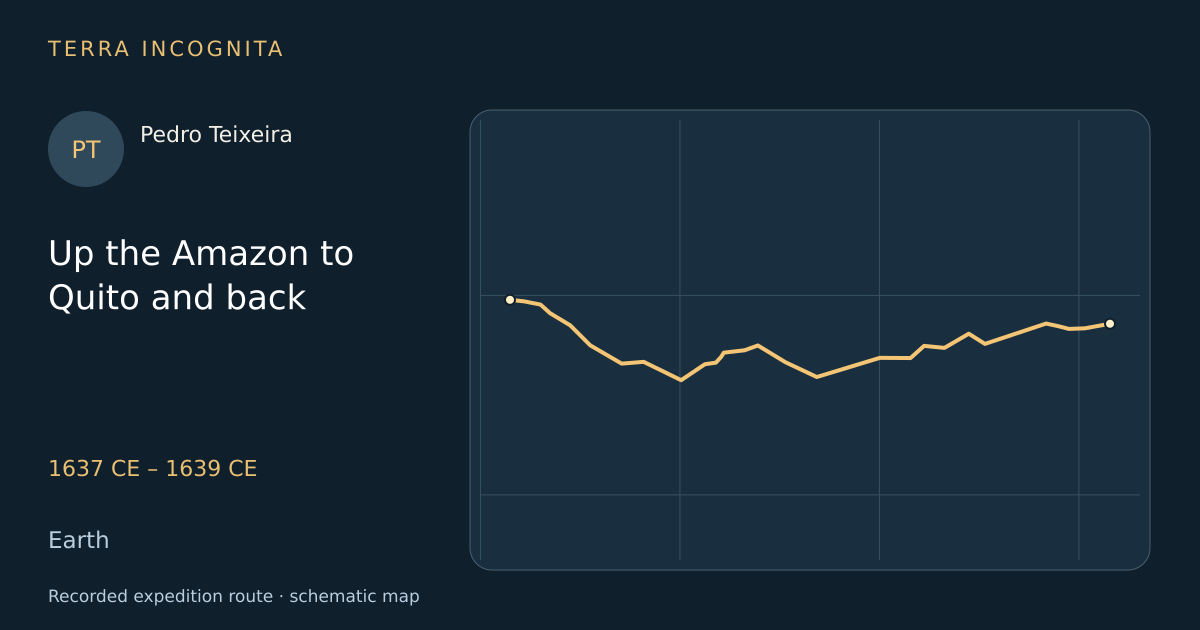Image resolution: width=1200 pixels, height=630 pixels.
Task: Click the top-left map grid cell
Action: click(x=580, y=208)
